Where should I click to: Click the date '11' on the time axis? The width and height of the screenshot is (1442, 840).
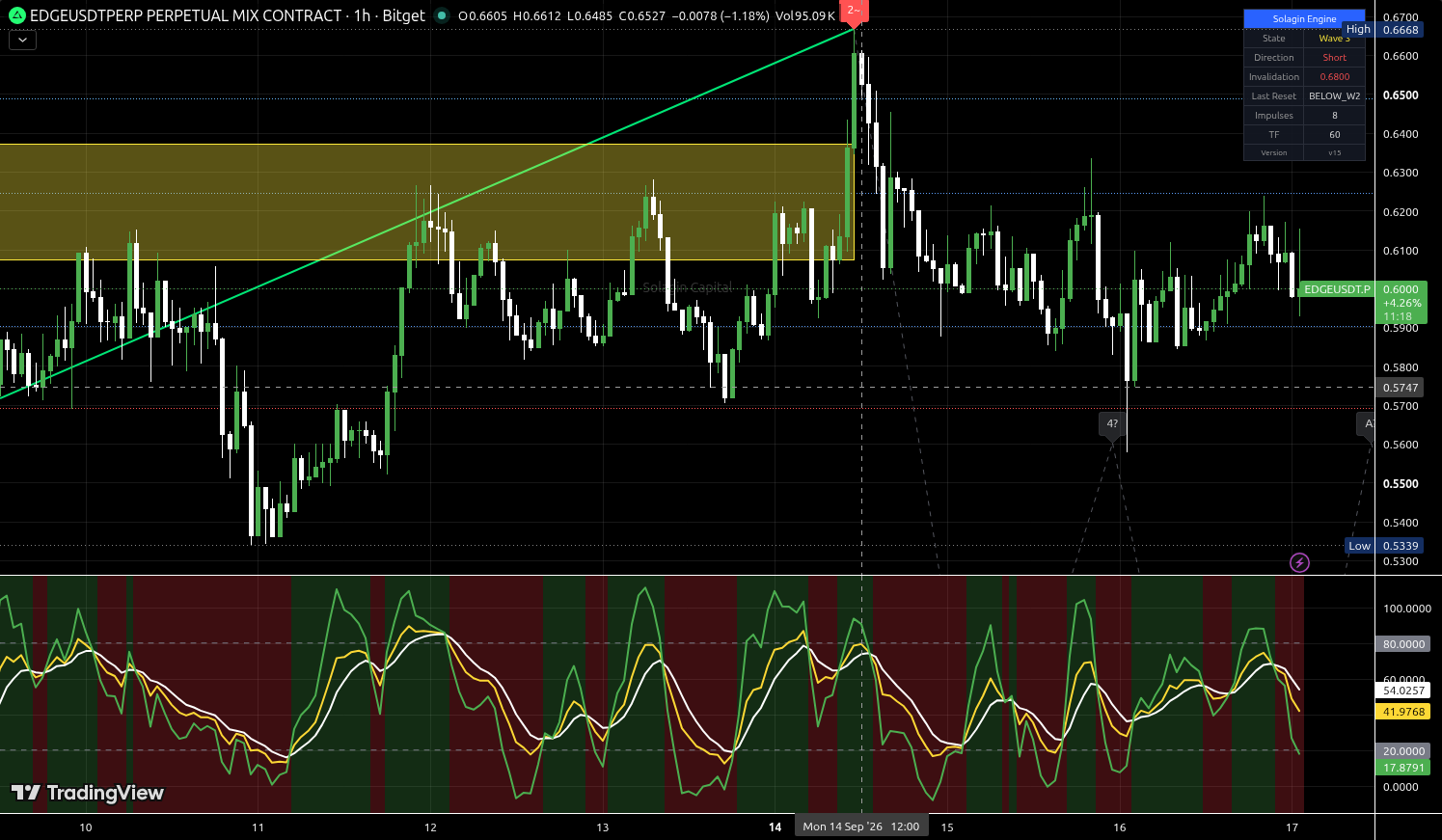point(258,827)
